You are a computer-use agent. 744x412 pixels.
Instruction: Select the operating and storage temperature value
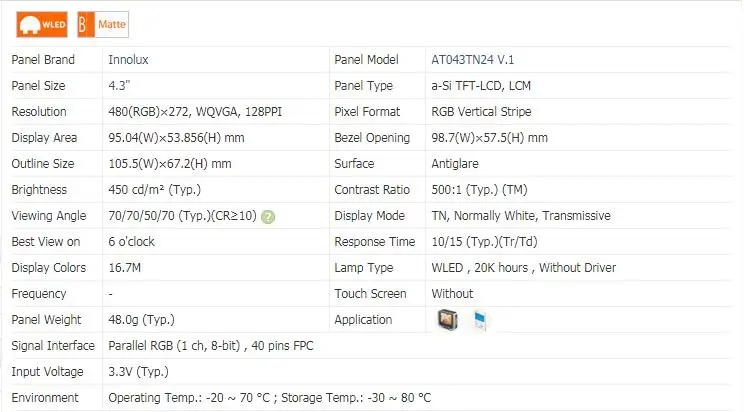point(270,398)
